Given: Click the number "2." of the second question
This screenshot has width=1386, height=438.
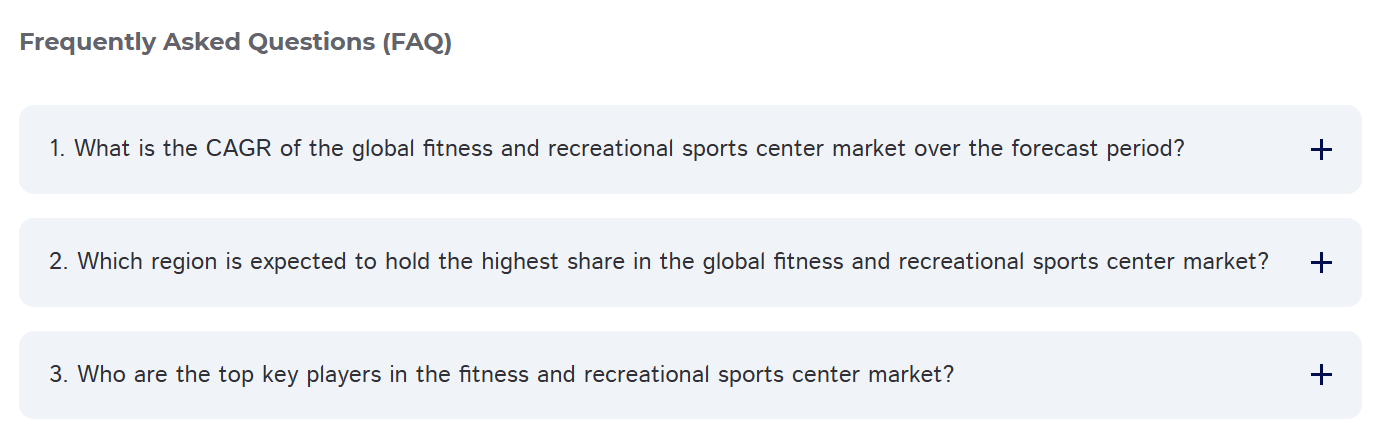Looking at the screenshot, I should pyautogui.click(x=60, y=262).
